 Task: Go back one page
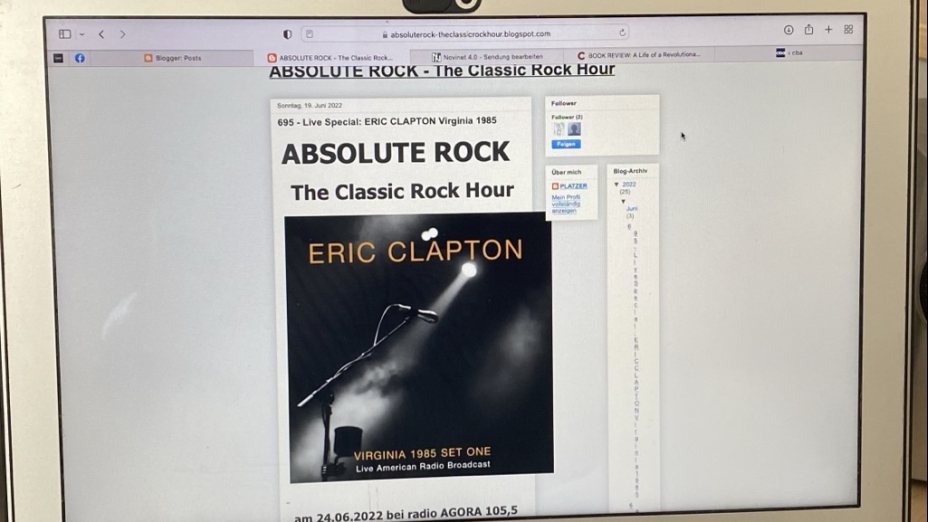(x=102, y=34)
